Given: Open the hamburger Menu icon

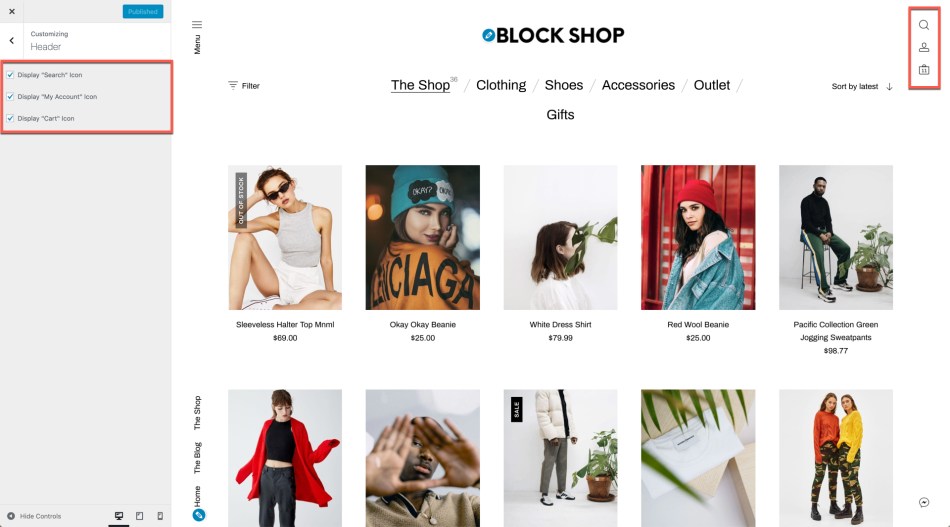Looking at the screenshot, I should [x=197, y=25].
